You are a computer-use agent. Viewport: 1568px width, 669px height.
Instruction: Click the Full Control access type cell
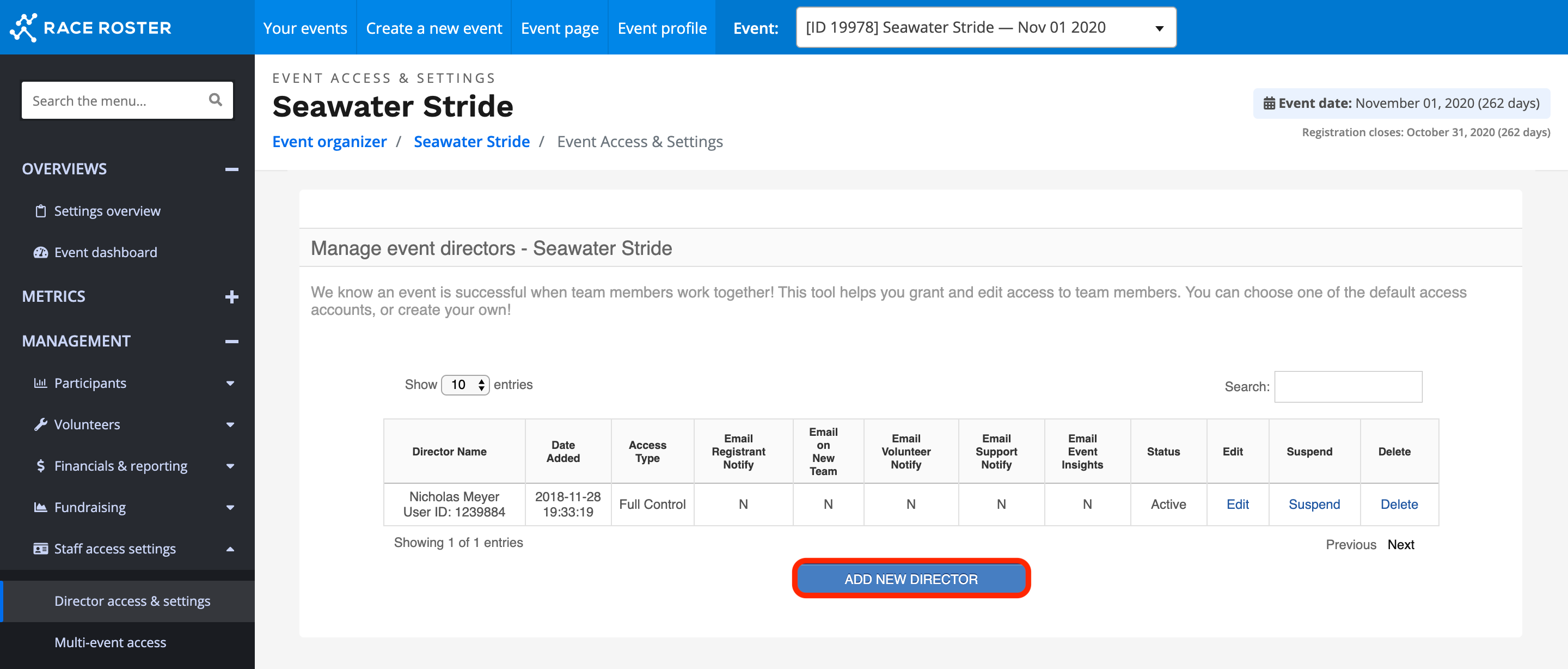click(x=652, y=504)
